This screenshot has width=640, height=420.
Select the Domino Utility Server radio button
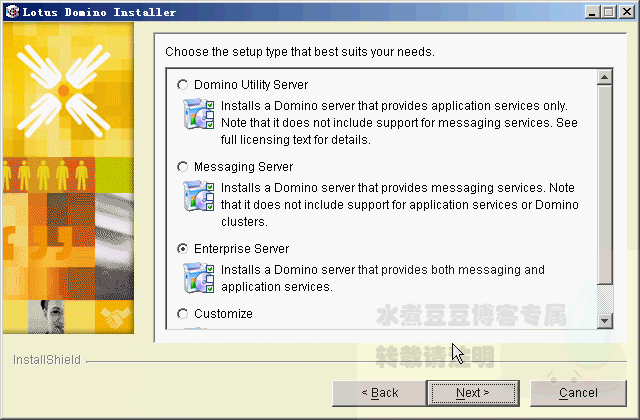(x=182, y=84)
